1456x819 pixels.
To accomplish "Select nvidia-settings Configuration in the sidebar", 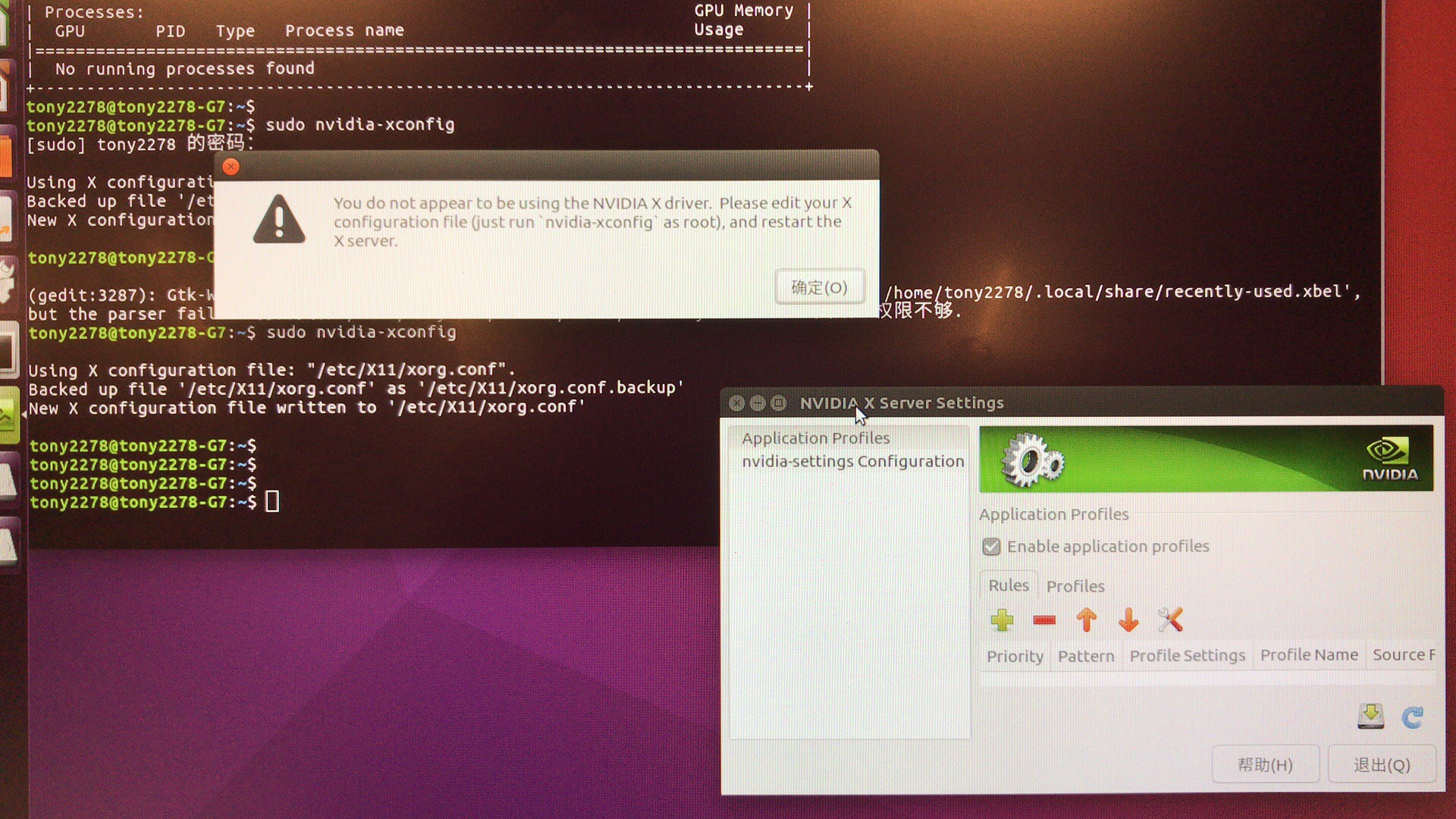I will [x=853, y=461].
